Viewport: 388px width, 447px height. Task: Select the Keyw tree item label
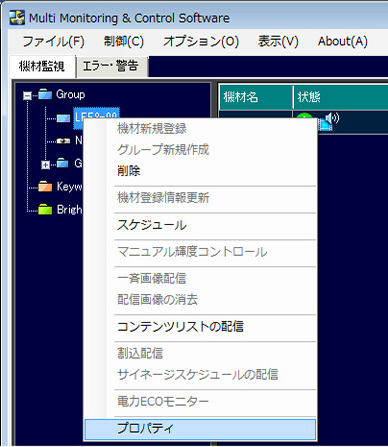pos(69,186)
